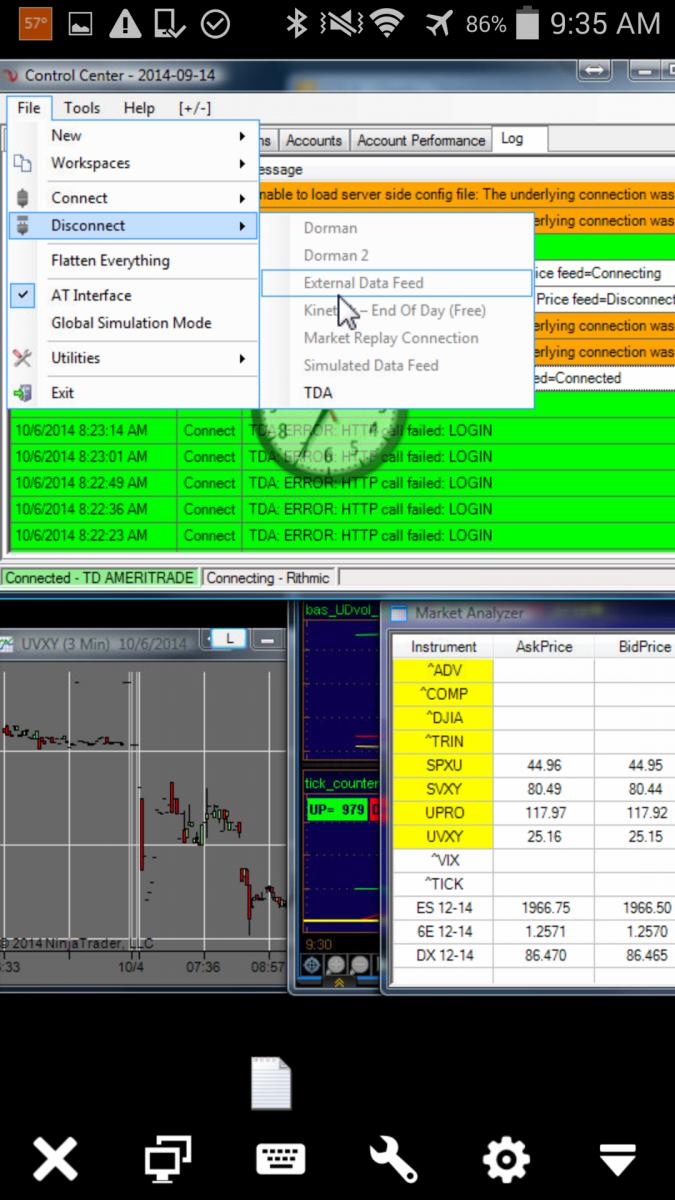The image size is (675, 1200).
Task: Click the Workspaces menu icon
Action: [x=23, y=163]
